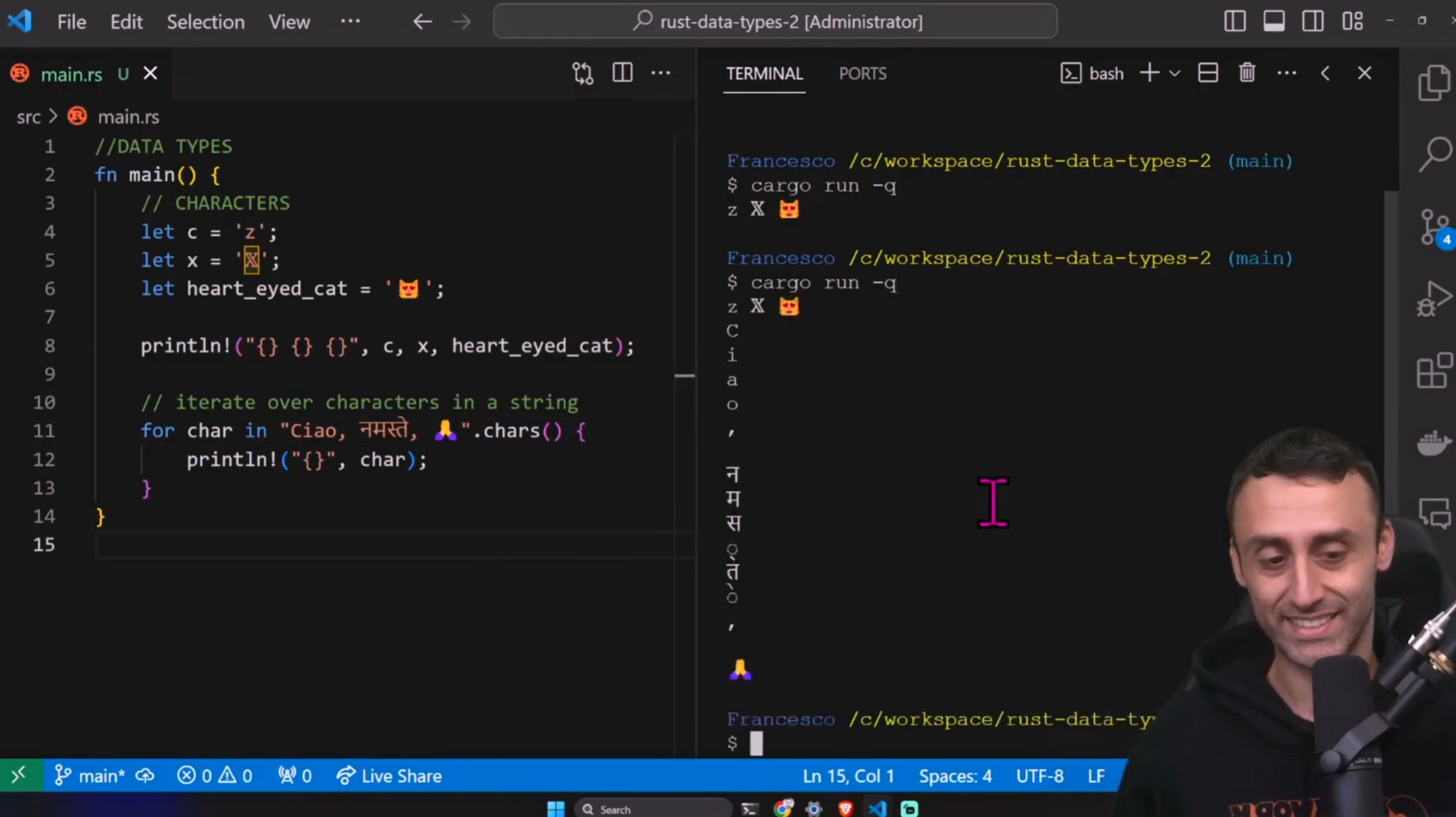
Task: Open terminal more actions with ellipsis
Action: pos(1286,73)
